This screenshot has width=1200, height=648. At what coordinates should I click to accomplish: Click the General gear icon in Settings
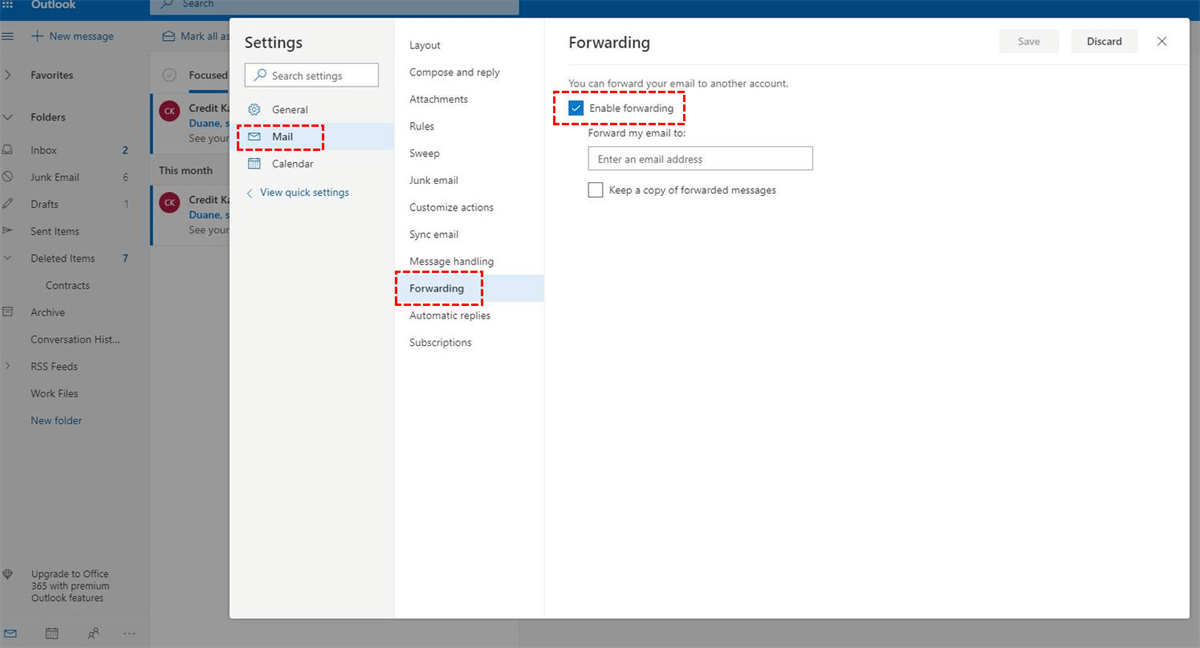coord(254,110)
